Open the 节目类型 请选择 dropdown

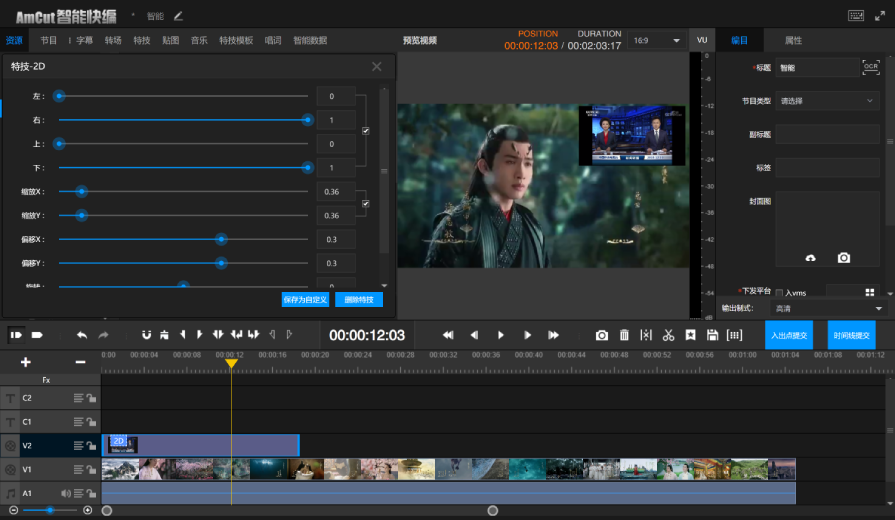click(827, 101)
